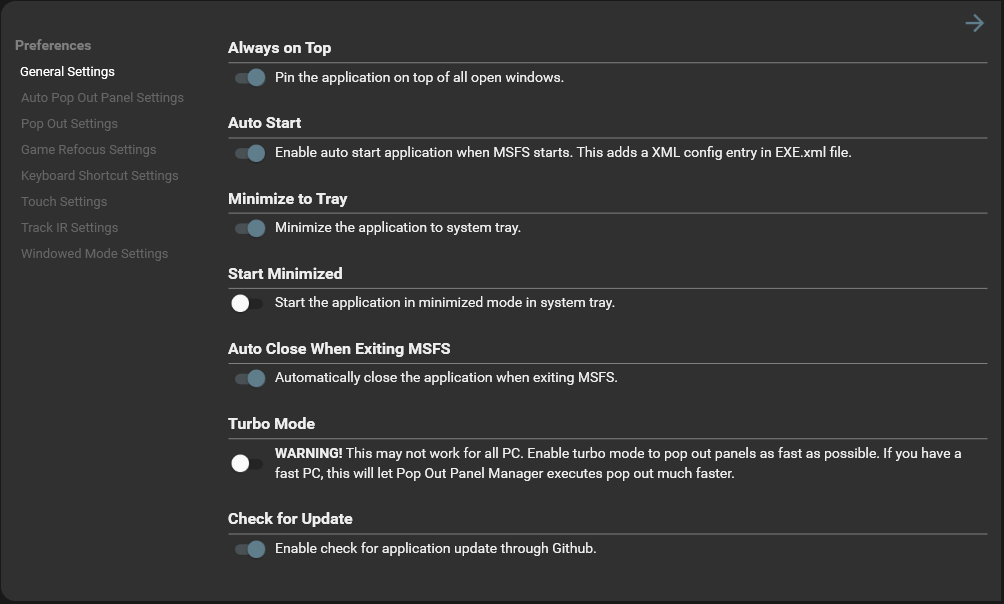Toggle Check for Update switch
Image resolution: width=1004 pixels, height=604 pixels.
pyautogui.click(x=249, y=549)
